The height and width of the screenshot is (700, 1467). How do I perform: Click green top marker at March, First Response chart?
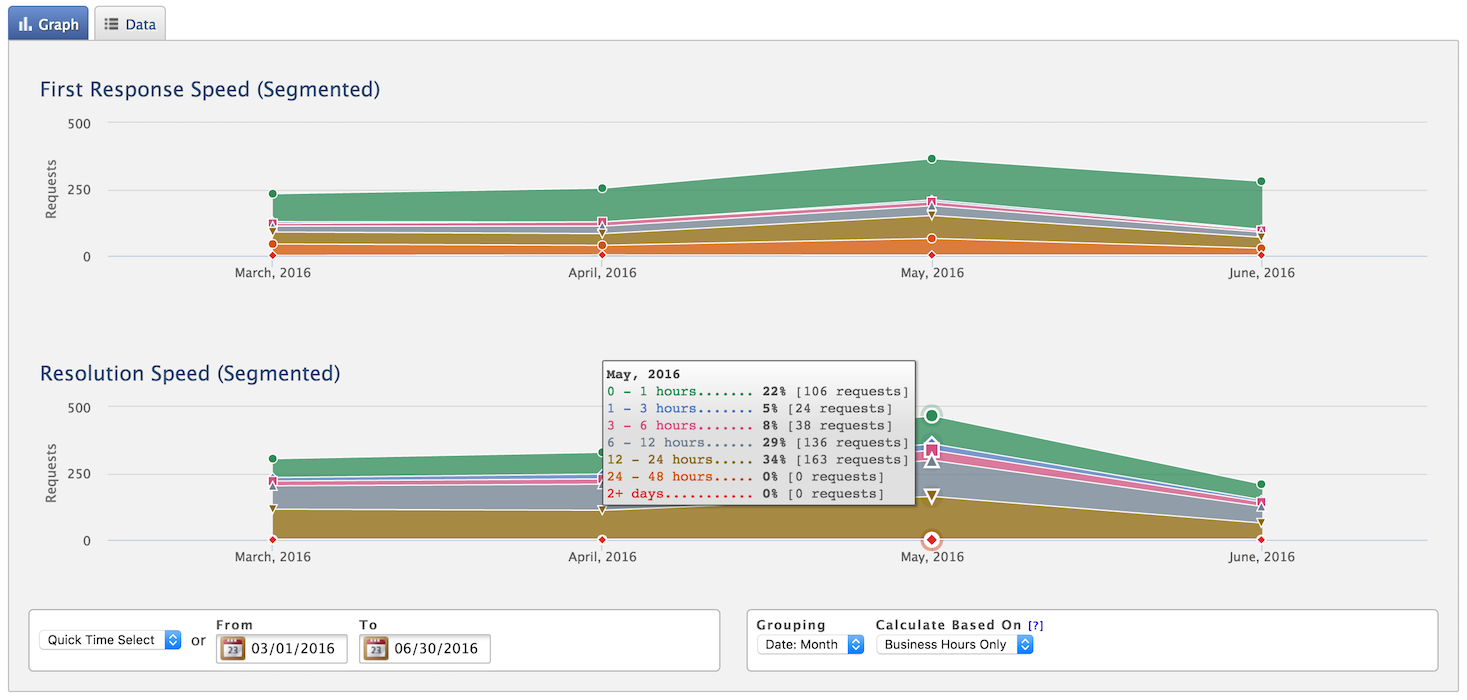coord(272,194)
